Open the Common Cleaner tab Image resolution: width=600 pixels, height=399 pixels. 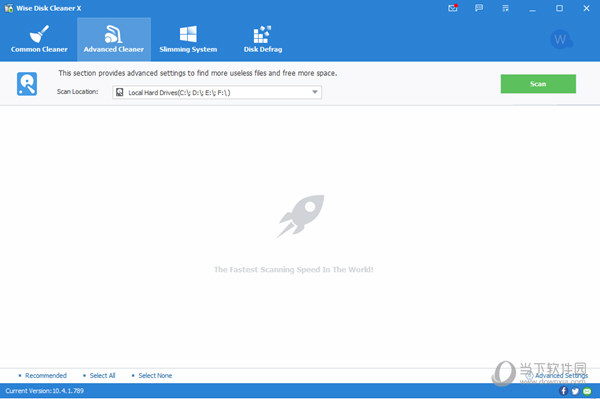click(39, 39)
